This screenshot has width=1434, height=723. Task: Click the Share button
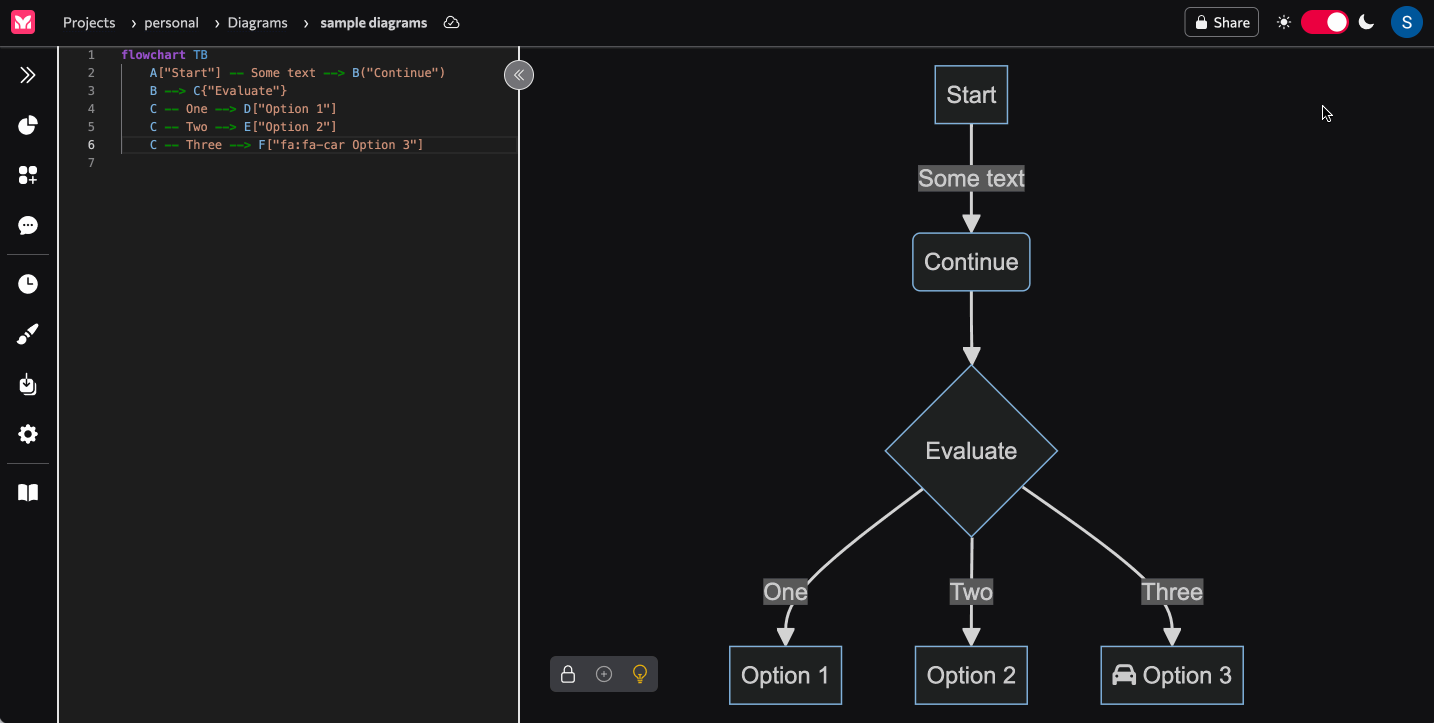click(x=1221, y=21)
